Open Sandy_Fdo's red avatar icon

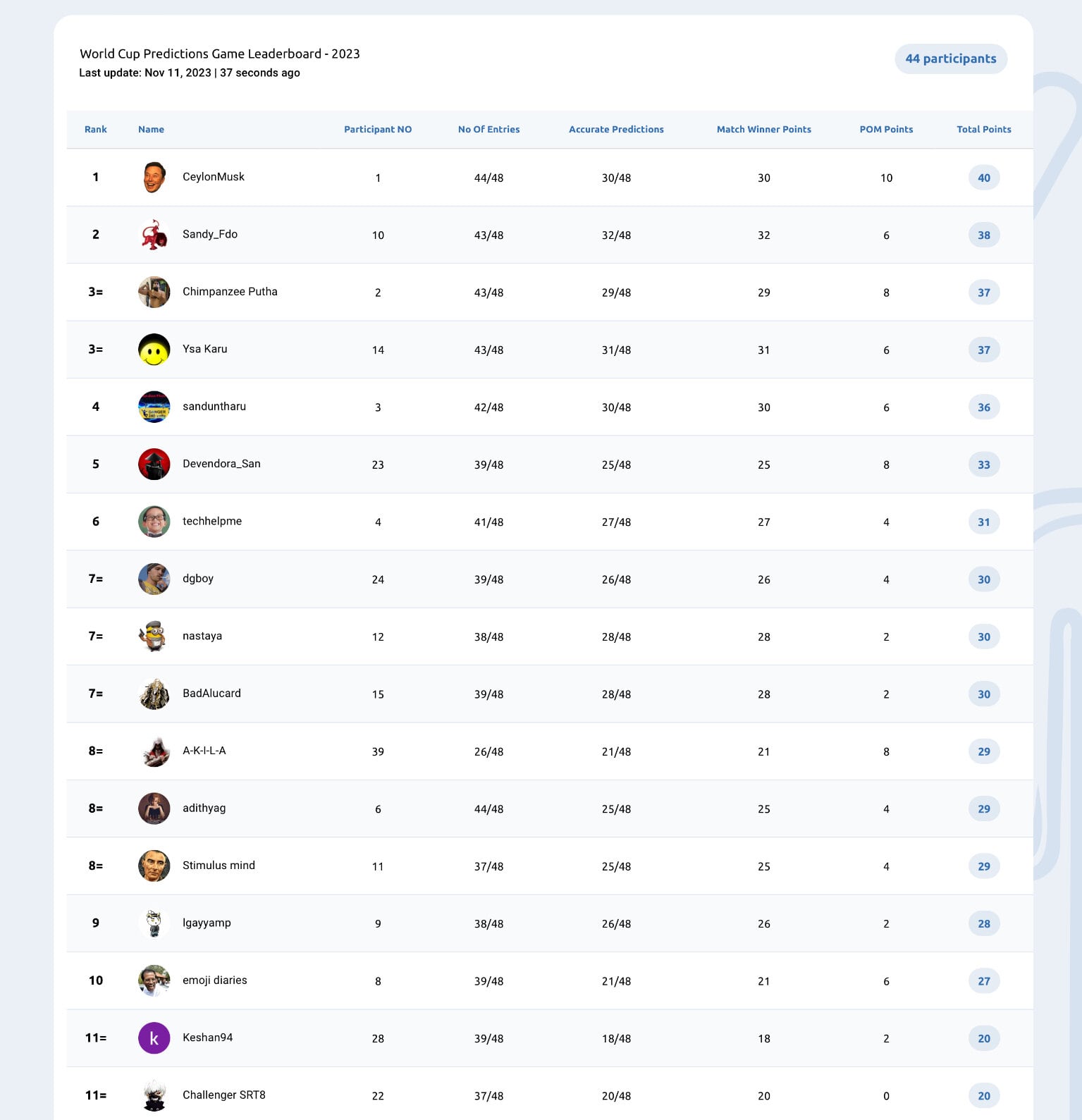click(154, 235)
